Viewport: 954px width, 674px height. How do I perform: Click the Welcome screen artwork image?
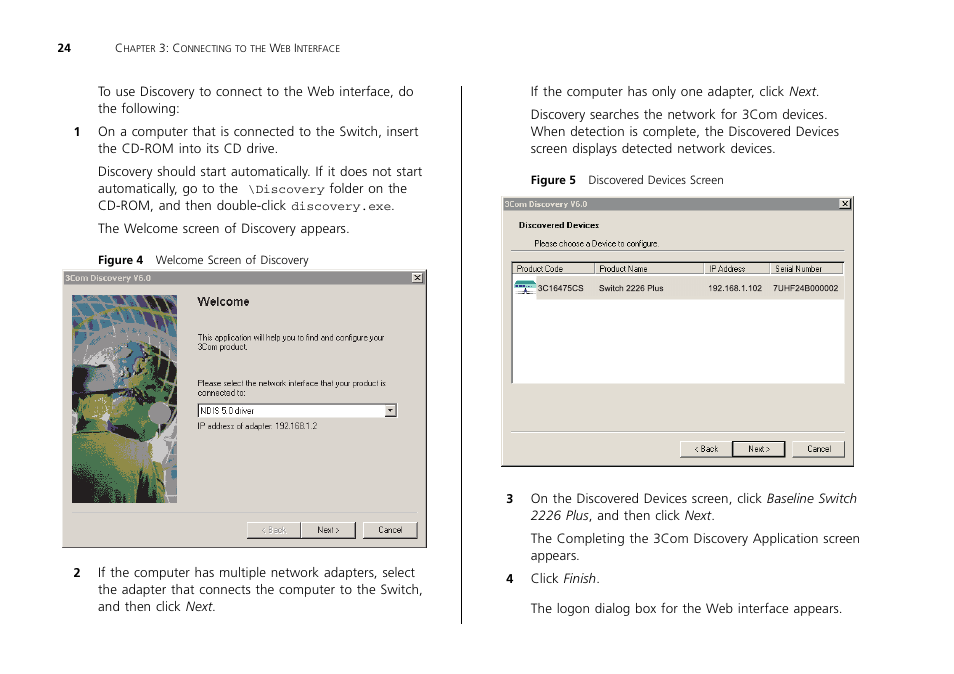pyautogui.click(x=124, y=399)
